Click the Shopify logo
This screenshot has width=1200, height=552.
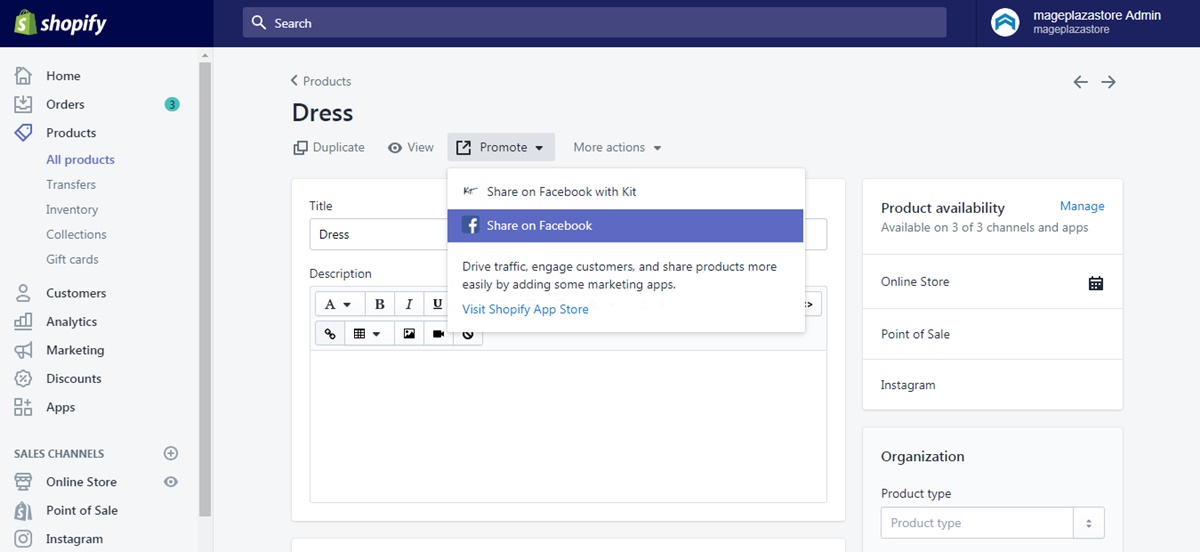tap(60, 23)
